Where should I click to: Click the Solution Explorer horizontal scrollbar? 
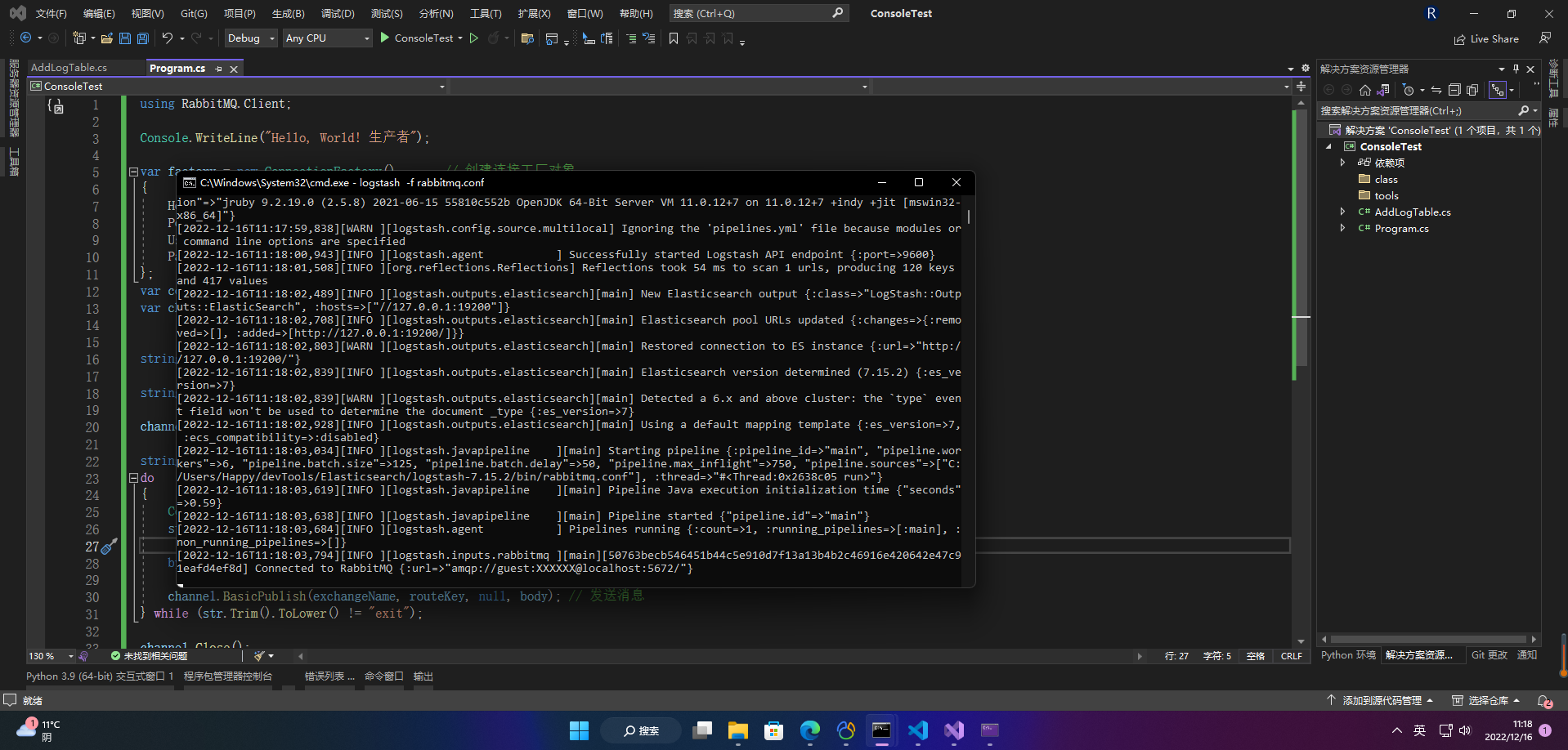tap(1428, 639)
